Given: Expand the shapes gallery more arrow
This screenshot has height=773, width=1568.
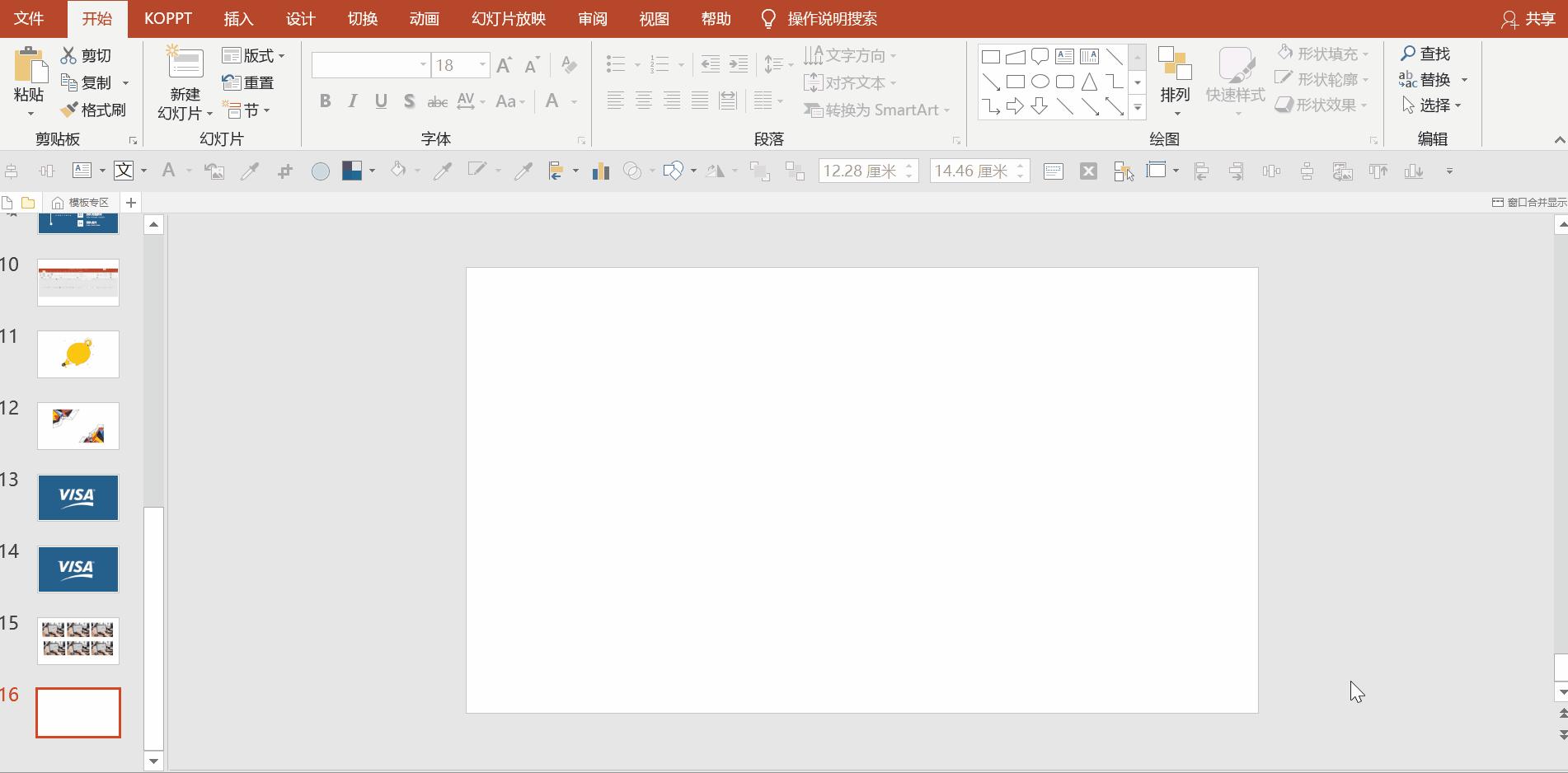Looking at the screenshot, I should [x=1137, y=107].
